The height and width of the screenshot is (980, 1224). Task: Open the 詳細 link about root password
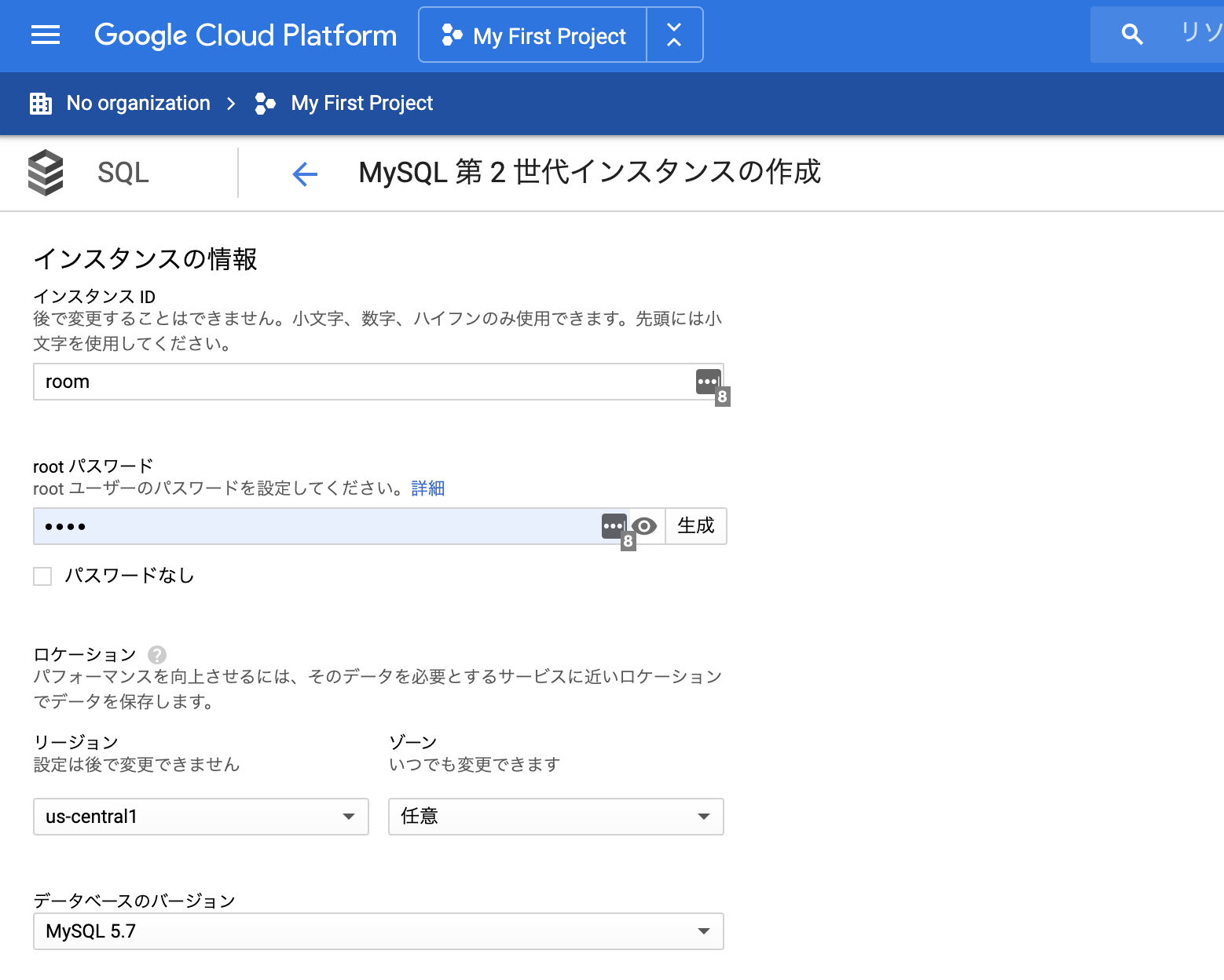(428, 488)
